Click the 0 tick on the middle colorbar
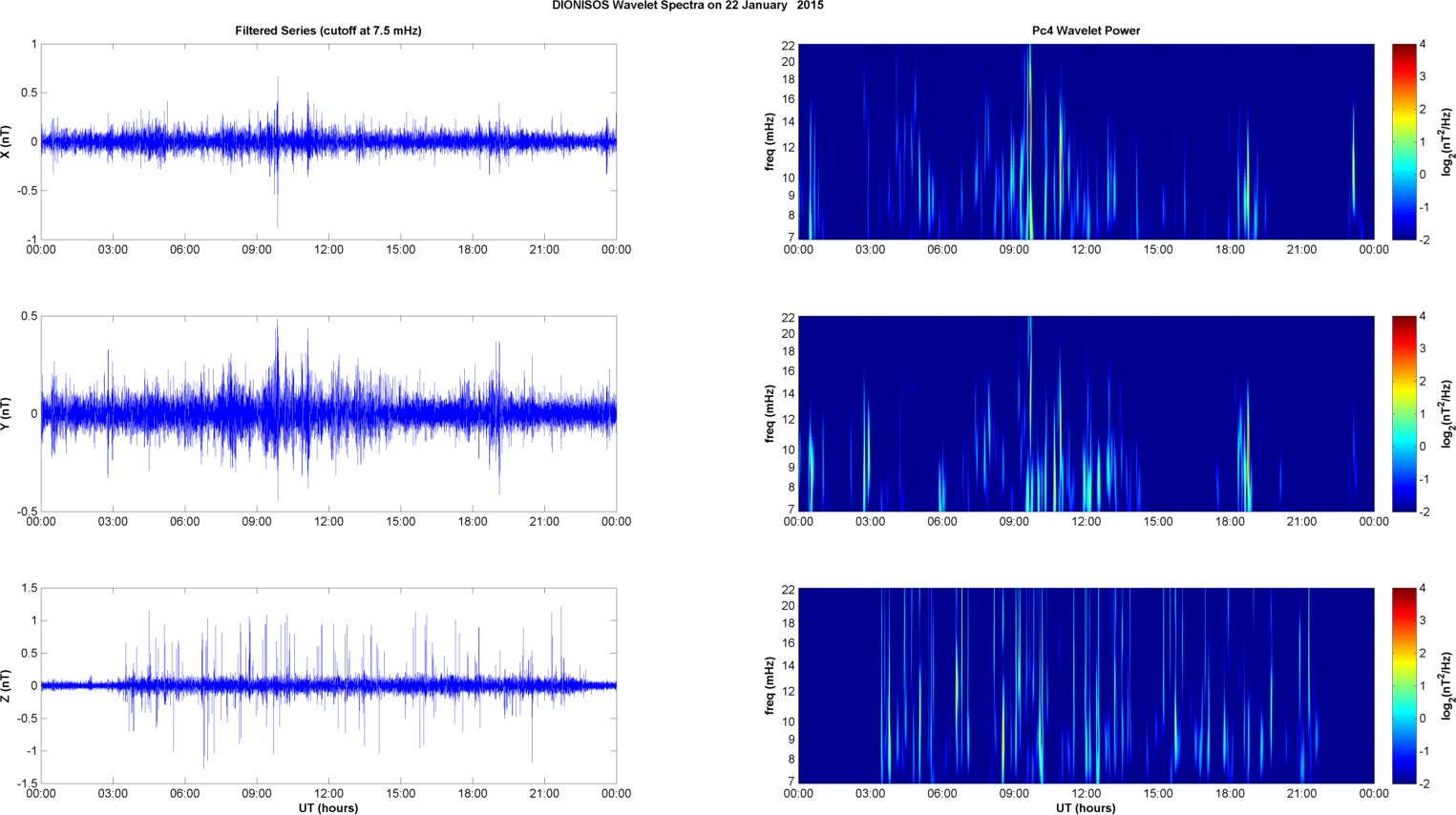Screen dimensions: 1456x815 click(1423, 447)
